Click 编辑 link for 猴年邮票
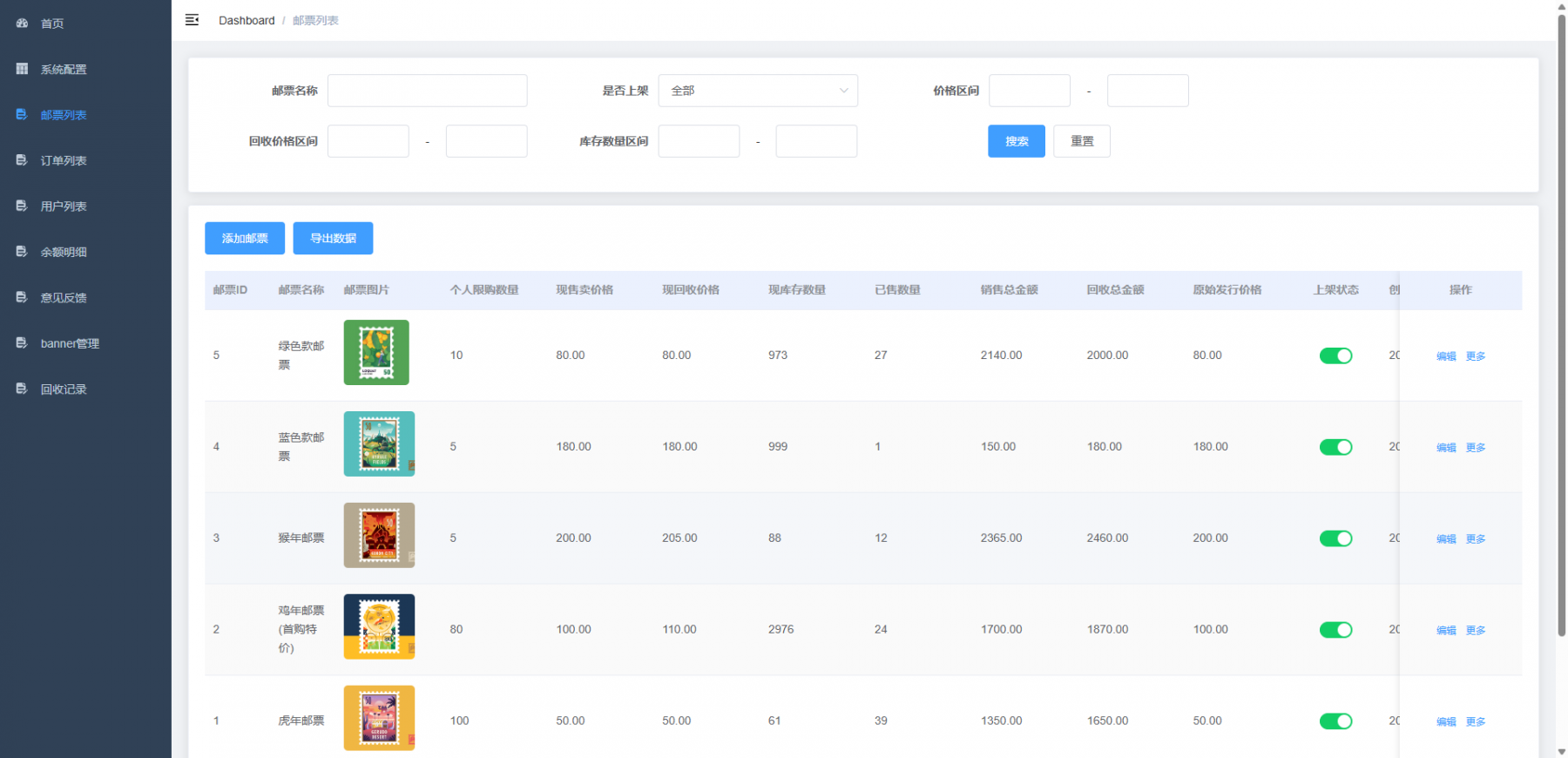The width and height of the screenshot is (1568, 758). tap(1446, 538)
